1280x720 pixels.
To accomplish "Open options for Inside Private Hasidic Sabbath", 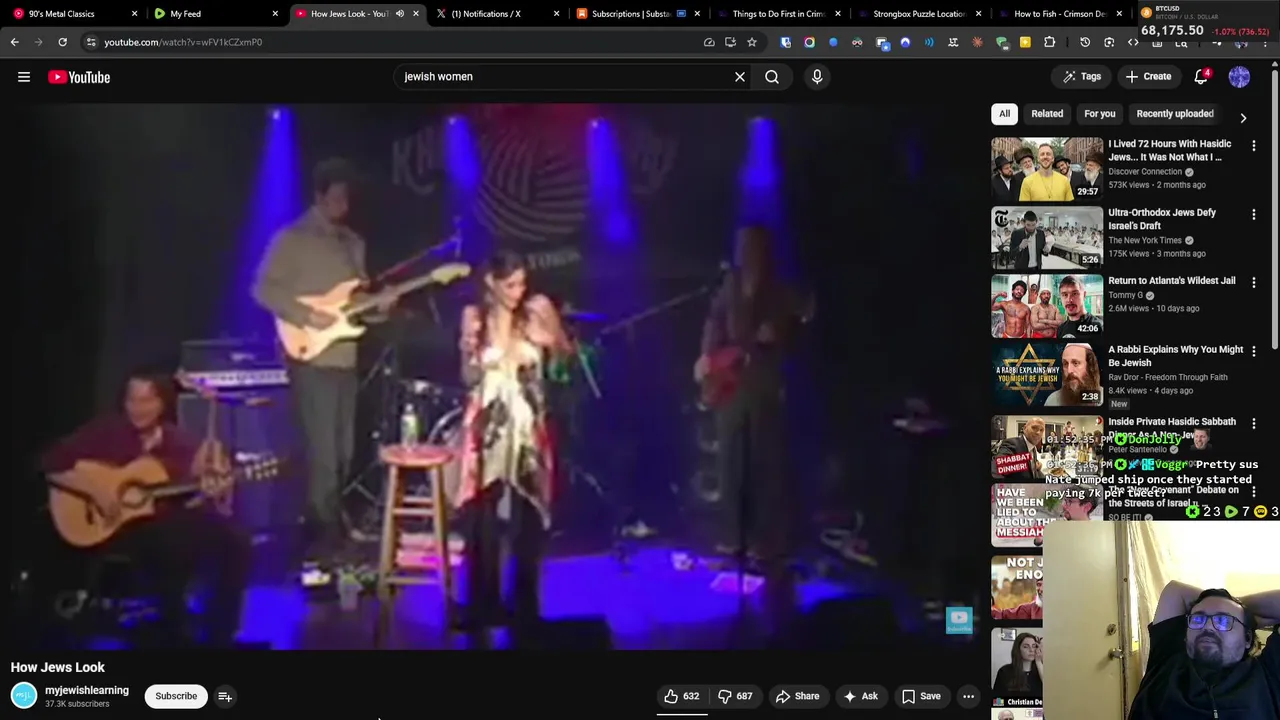I will (x=1254, y=423).
